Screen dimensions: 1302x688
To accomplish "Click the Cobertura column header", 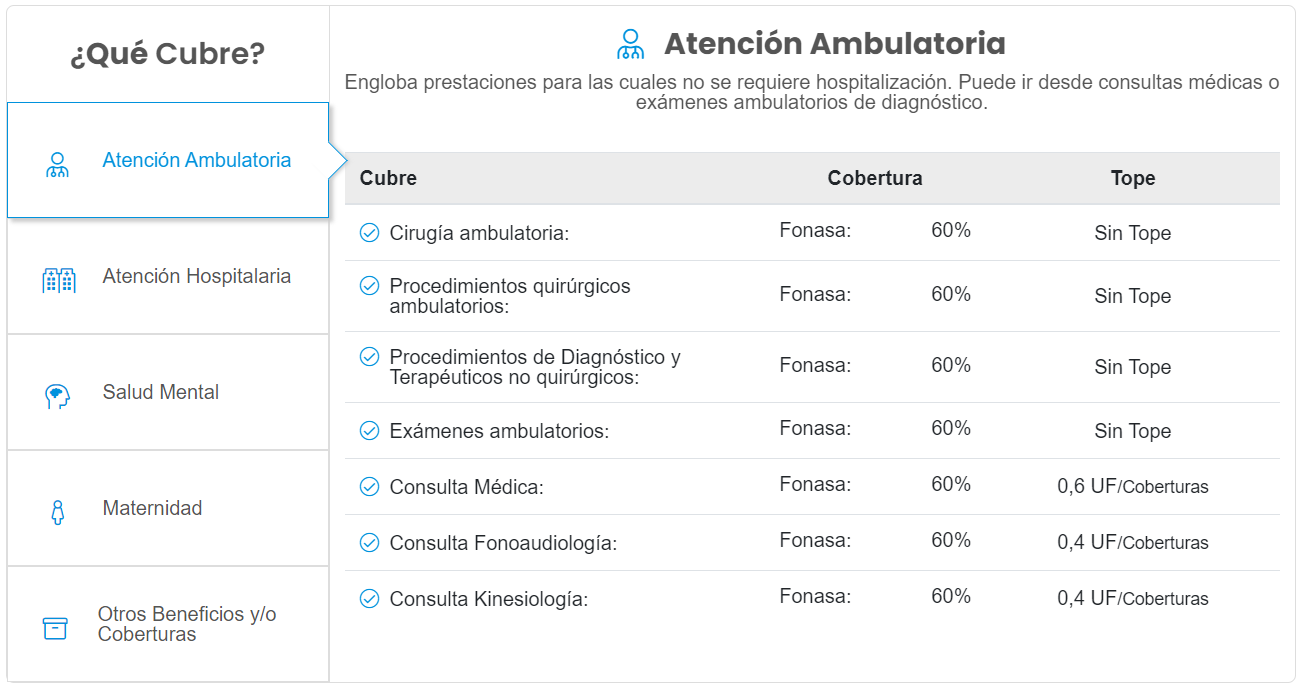I will 875,178.
